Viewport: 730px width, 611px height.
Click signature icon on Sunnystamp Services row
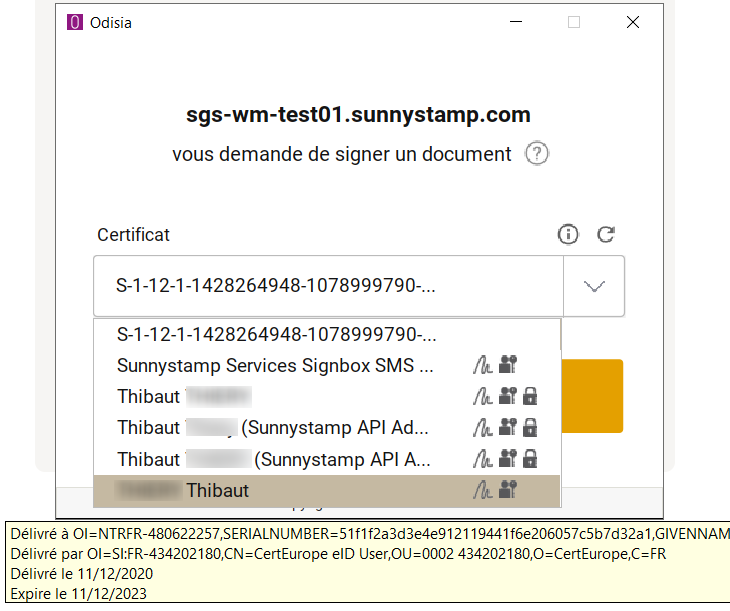click(482, 366)
